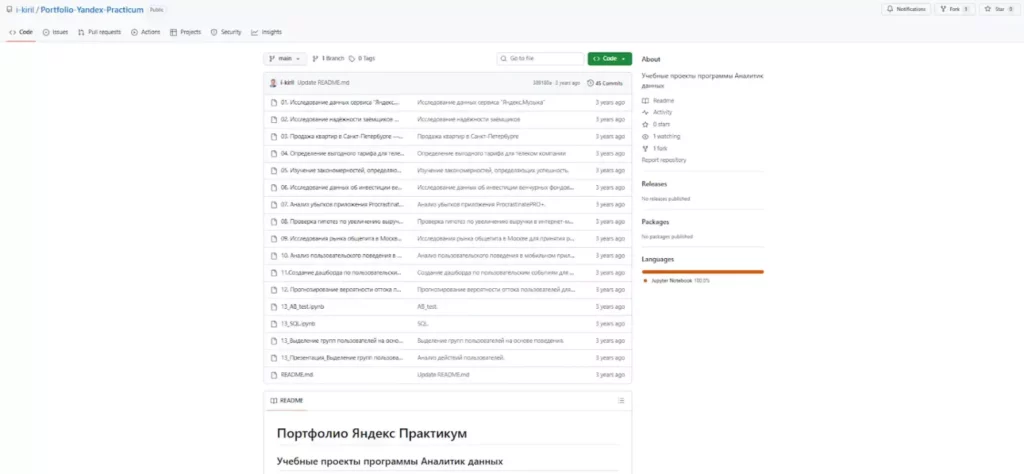This screenshot has width=1024, height=474.
Task: Open the 1 watching link in About
Action: coord(661,136)
